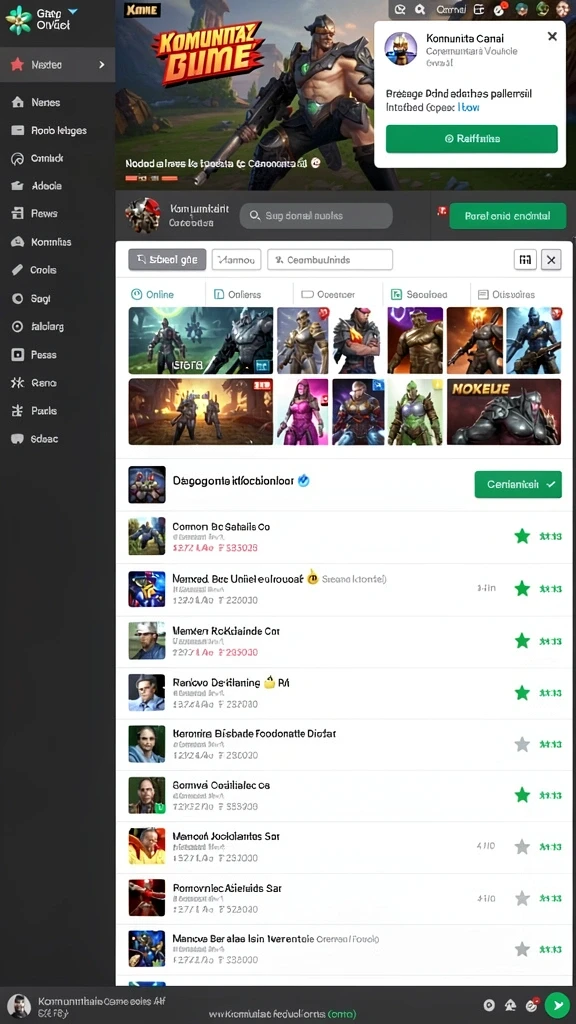Click the green Cenlanicit button
Screen dimensions: 576x1024
518,485
